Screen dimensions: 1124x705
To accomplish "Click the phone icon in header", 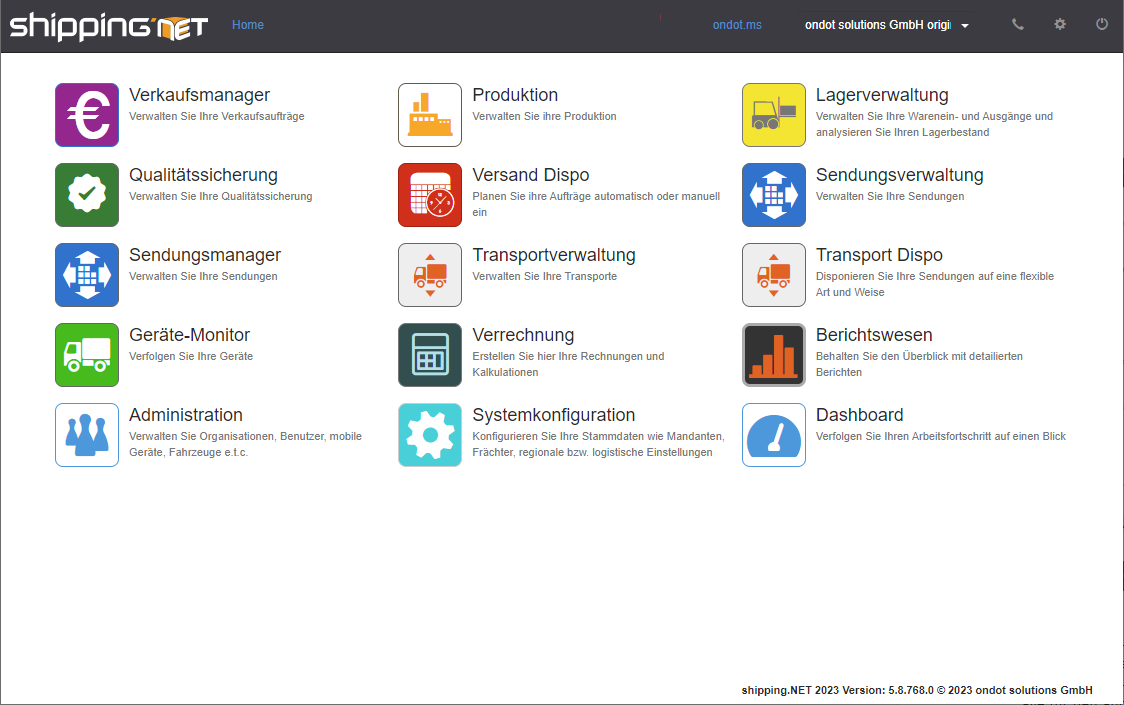I will click(x=1018, y=25).
